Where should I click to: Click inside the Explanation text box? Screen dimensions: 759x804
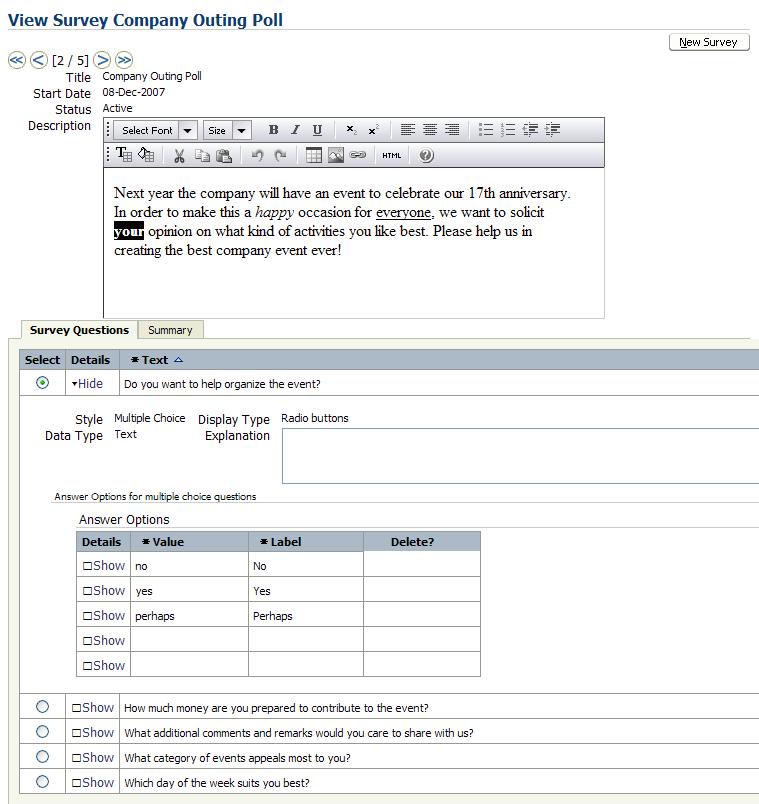coord(520,456)
